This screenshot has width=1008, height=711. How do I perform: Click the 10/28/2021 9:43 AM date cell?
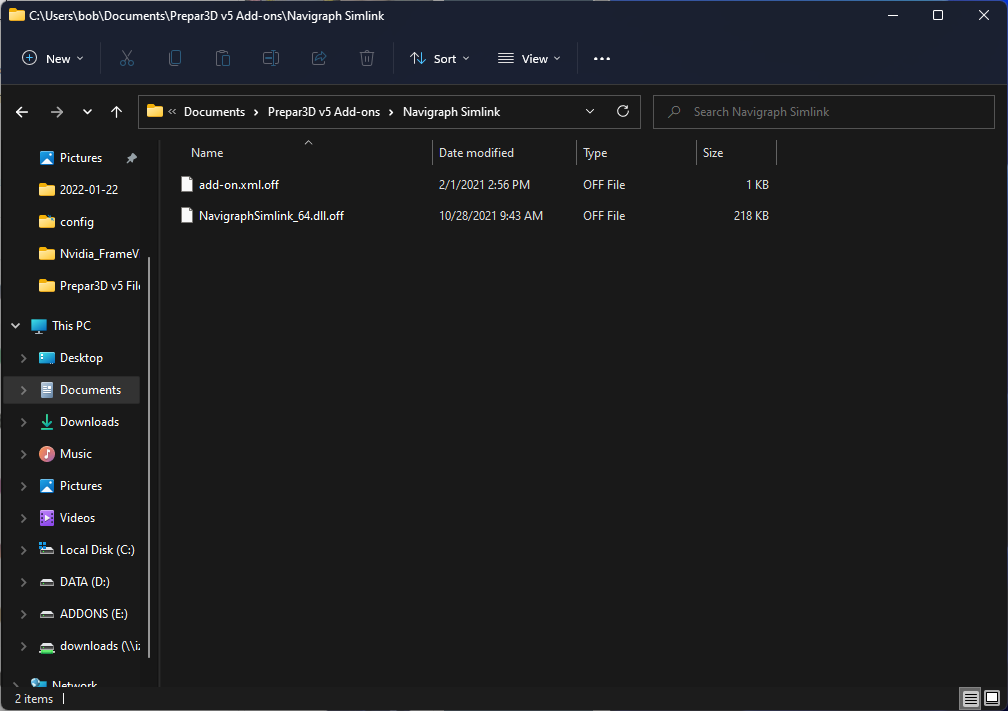click(490, 216)
